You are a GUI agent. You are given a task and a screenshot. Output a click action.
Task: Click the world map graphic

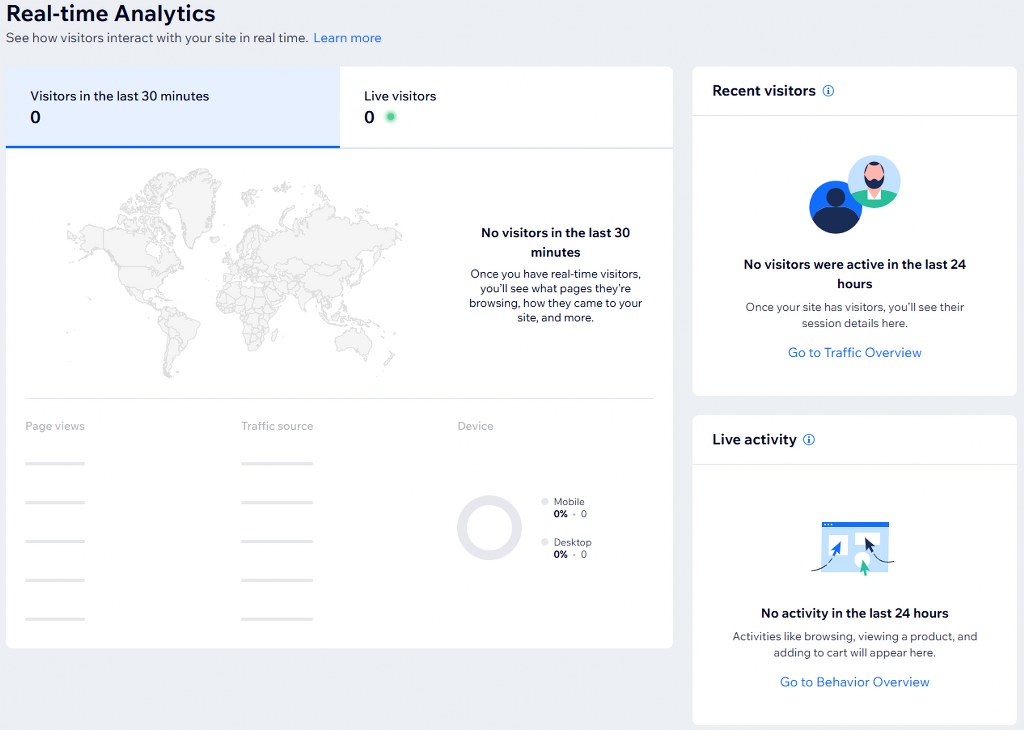point(234,272)
